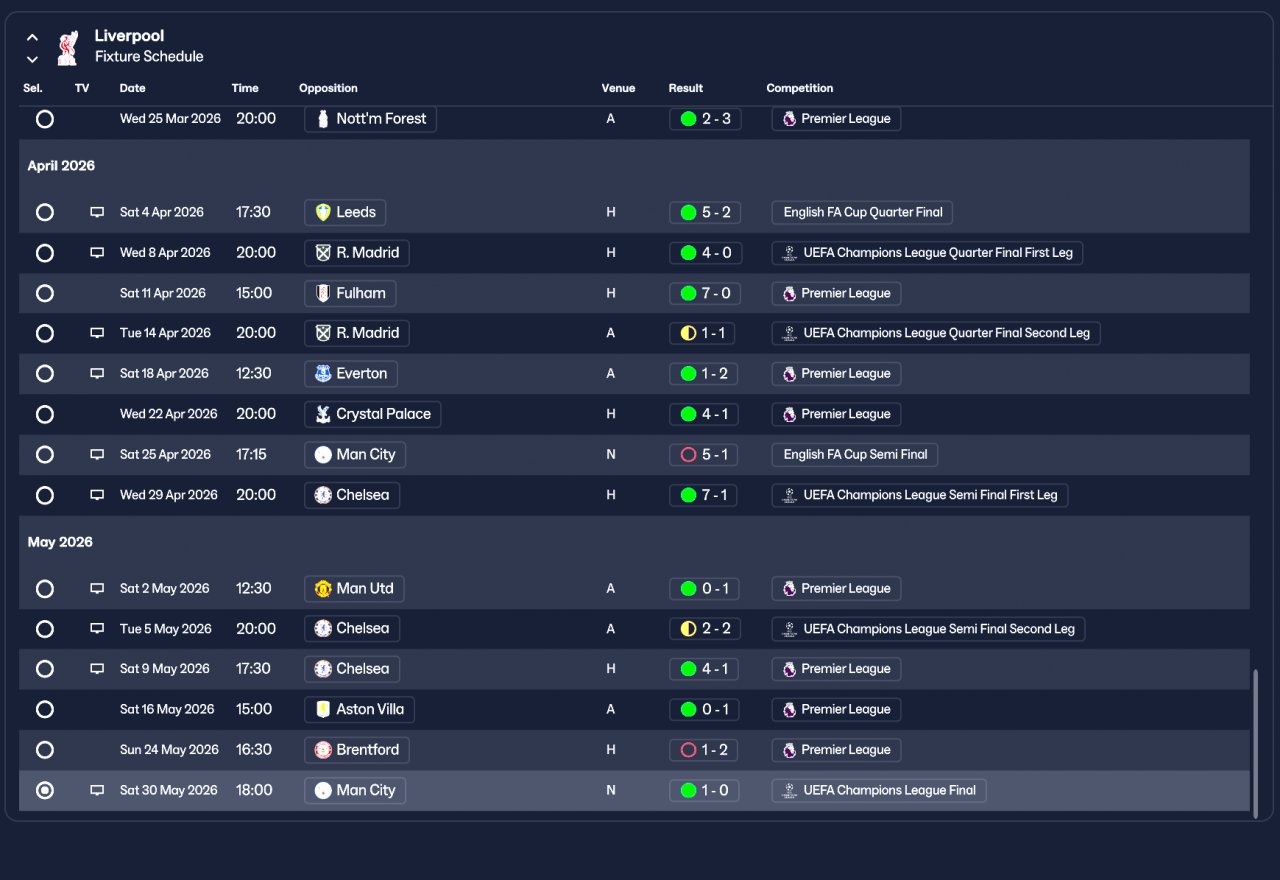Sort fixtures by the Result column header
This screenshot has width=1280, height=880.
pyautogui.click(x=686, y=88)
